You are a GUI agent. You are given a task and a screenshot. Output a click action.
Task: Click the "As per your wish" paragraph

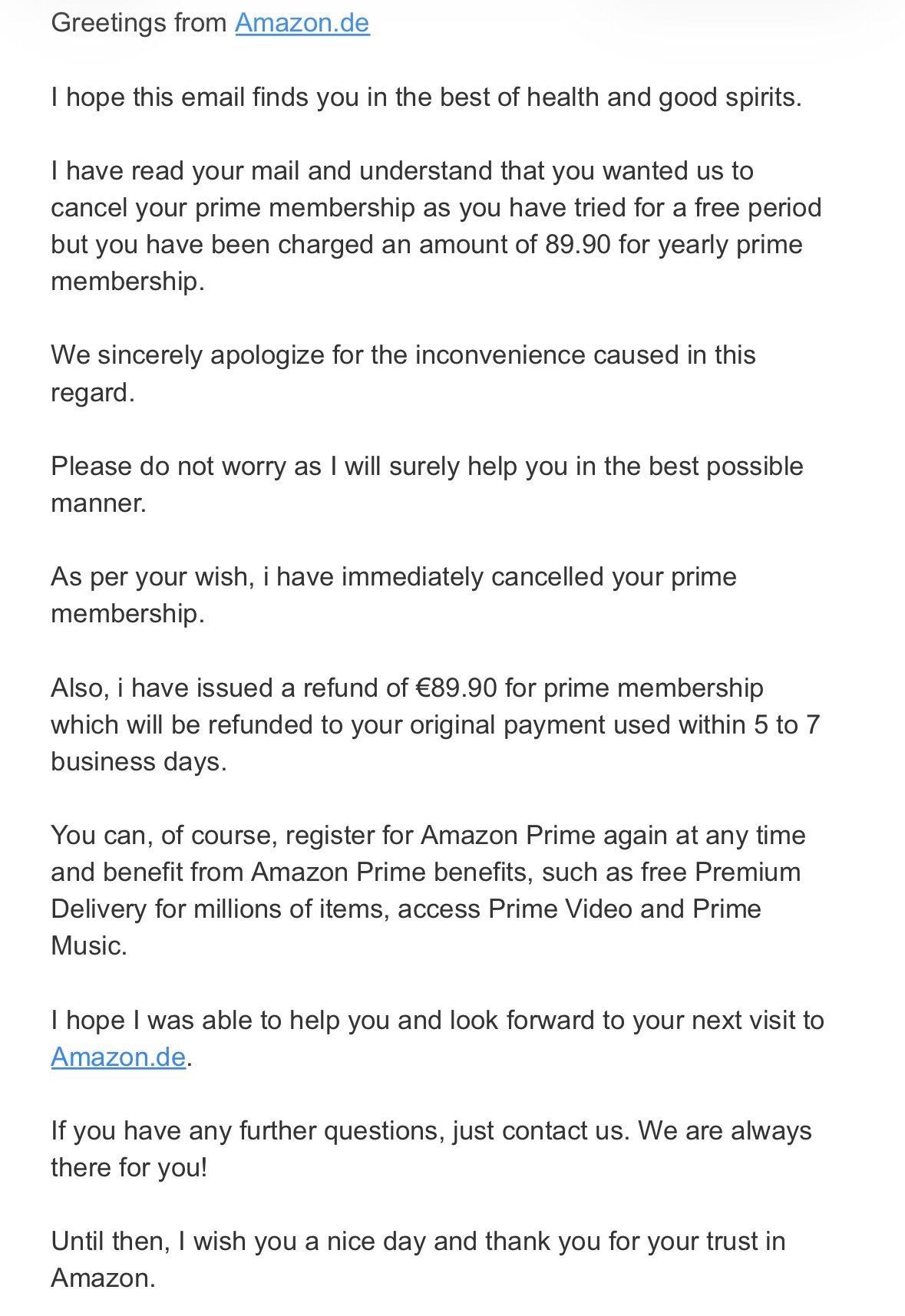(x=393, y=577)
